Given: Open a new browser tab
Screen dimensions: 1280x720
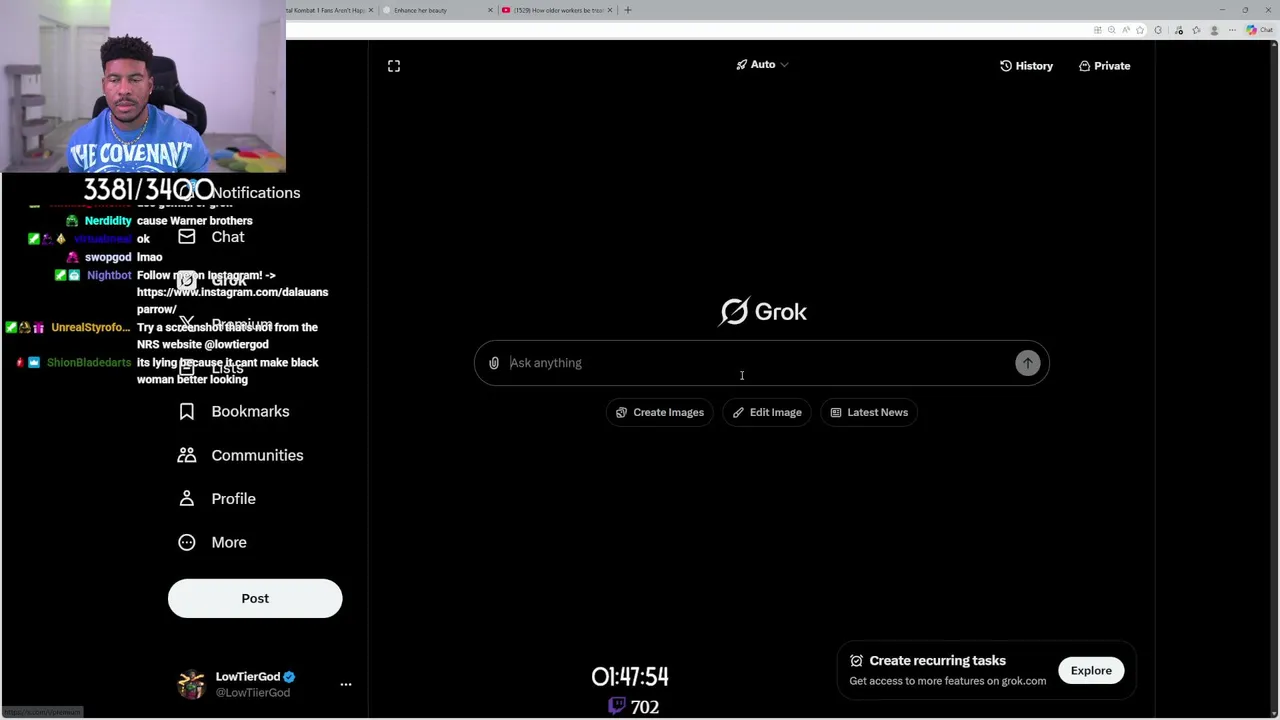Looking at the screenshot, I should click(628, 10).
